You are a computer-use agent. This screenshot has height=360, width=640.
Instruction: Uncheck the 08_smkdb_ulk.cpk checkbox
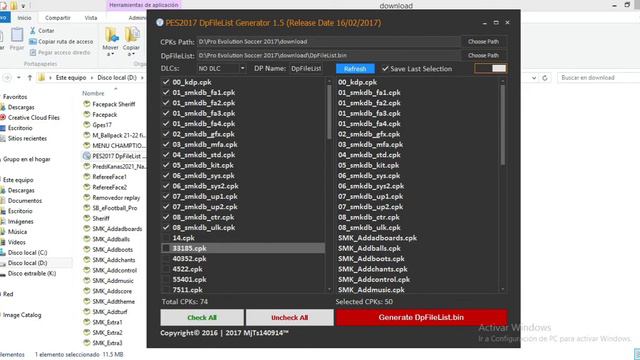[166, 227]
